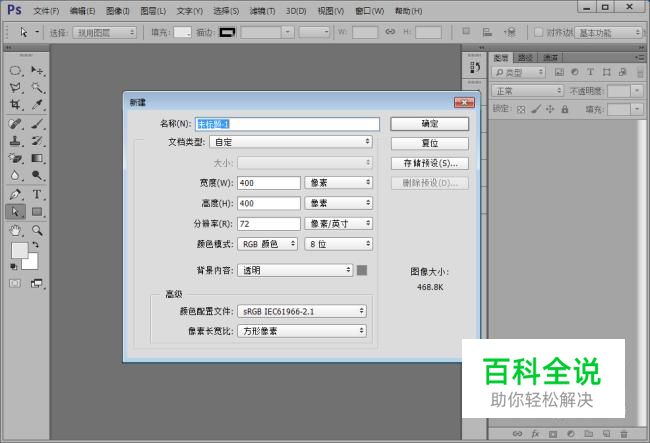
Task: Toggle the shape layer filter
Action: click(x=606, y=72)
